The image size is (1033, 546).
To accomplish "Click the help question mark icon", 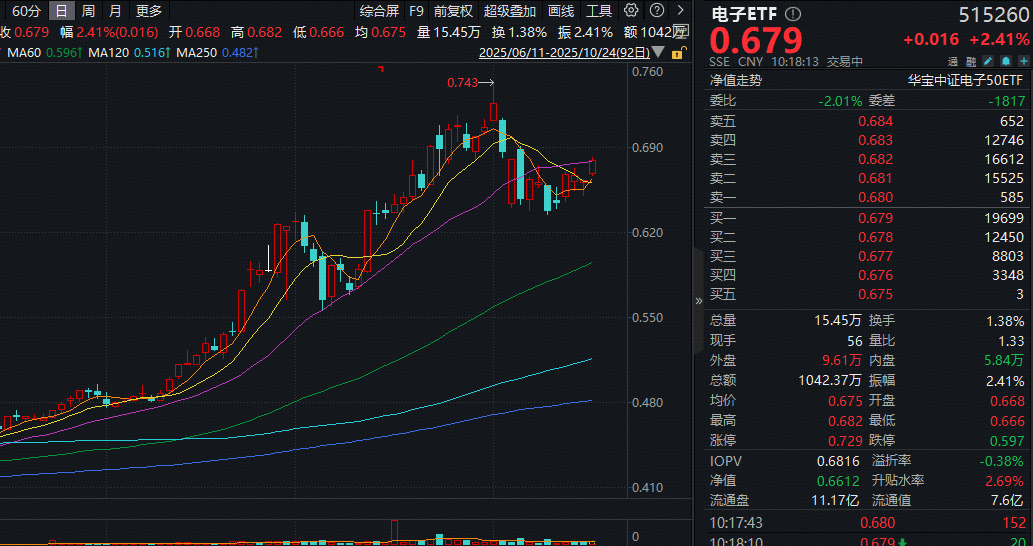I will click(654, 11).
